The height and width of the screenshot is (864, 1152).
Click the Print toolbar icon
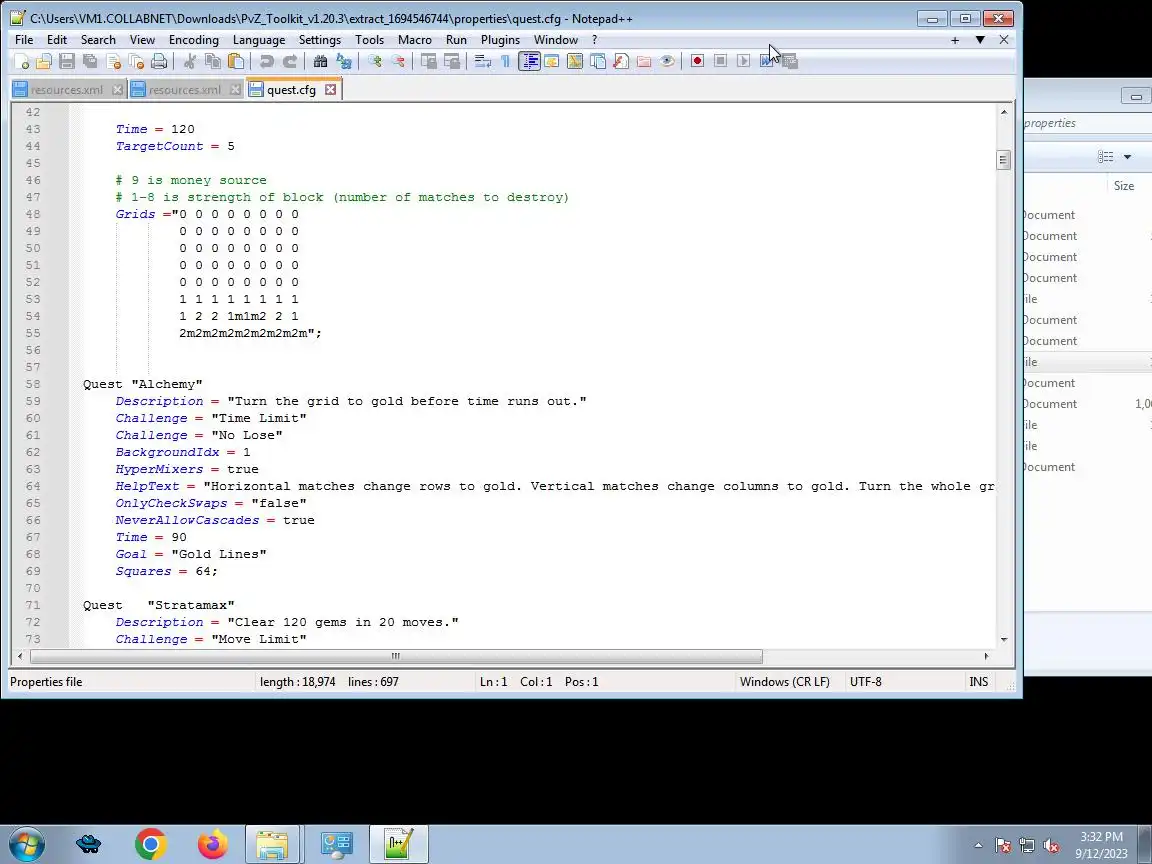pos(159,61)
